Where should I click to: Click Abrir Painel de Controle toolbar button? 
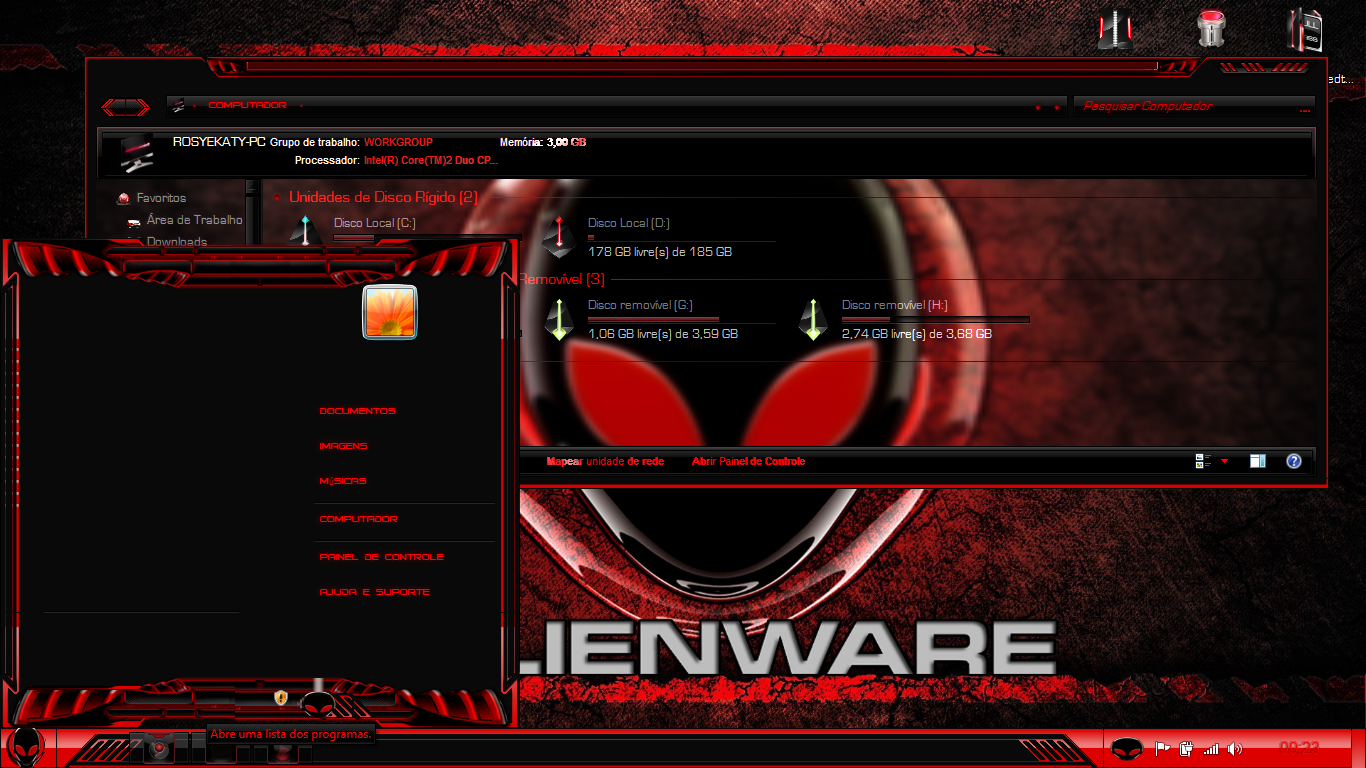click(748, 461)
